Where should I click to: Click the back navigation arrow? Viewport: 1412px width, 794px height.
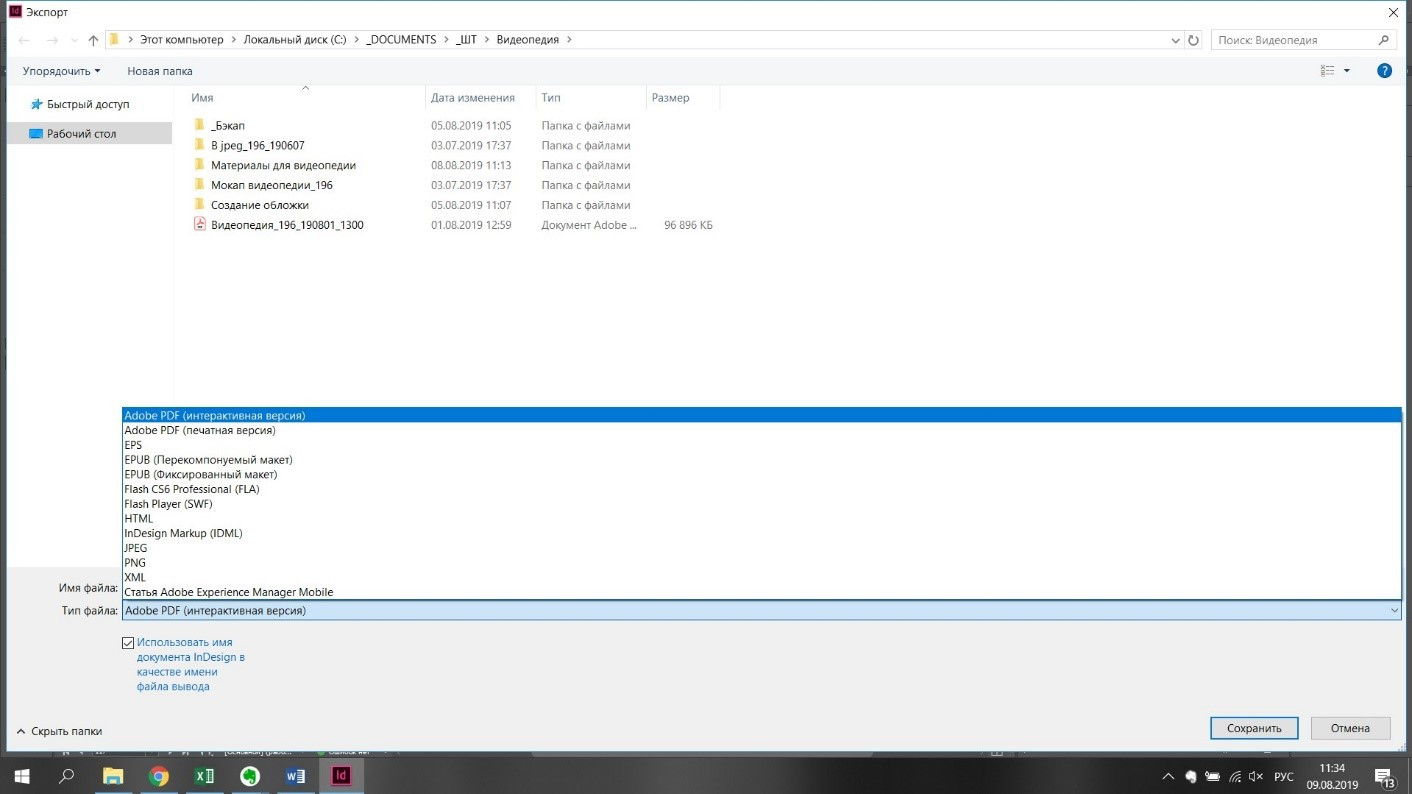[25, 40]
